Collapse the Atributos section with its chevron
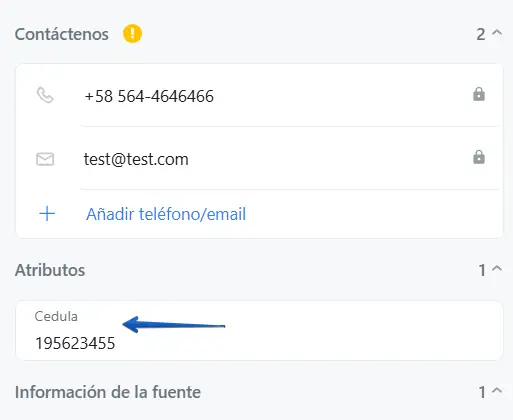The image size is (513, 420). [497, 268]
